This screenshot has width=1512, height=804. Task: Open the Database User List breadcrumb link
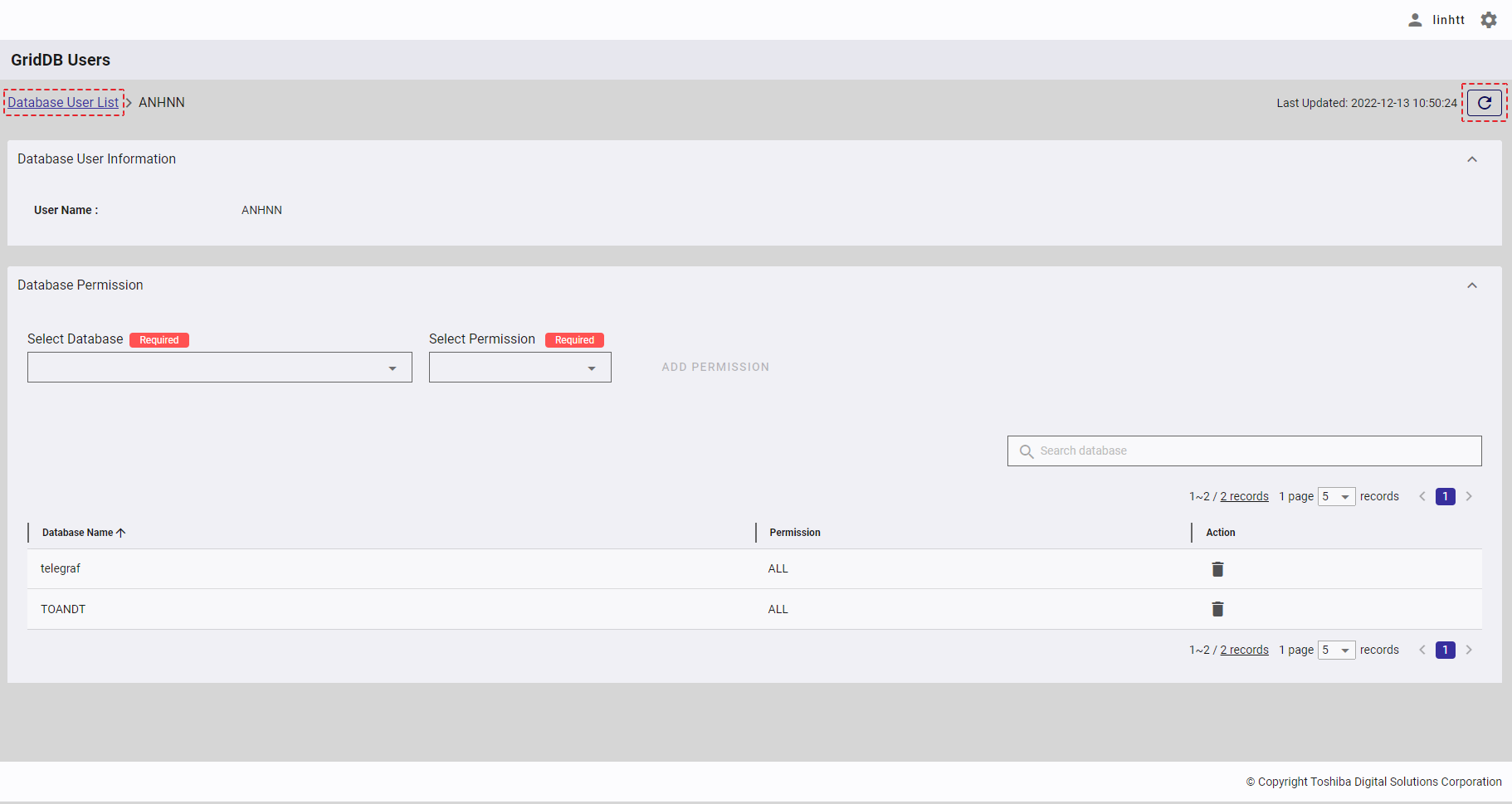tap(63, 102)
